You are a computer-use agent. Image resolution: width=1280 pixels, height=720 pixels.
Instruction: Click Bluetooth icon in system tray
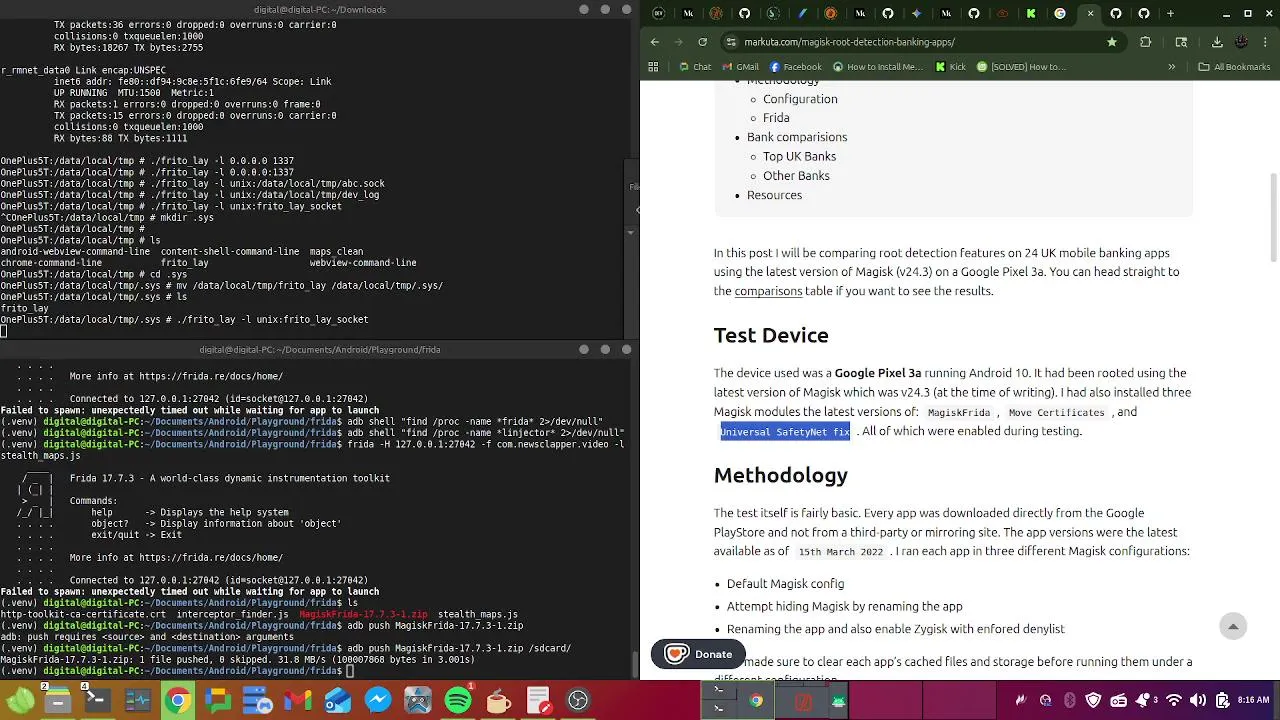coord(1069,700)
